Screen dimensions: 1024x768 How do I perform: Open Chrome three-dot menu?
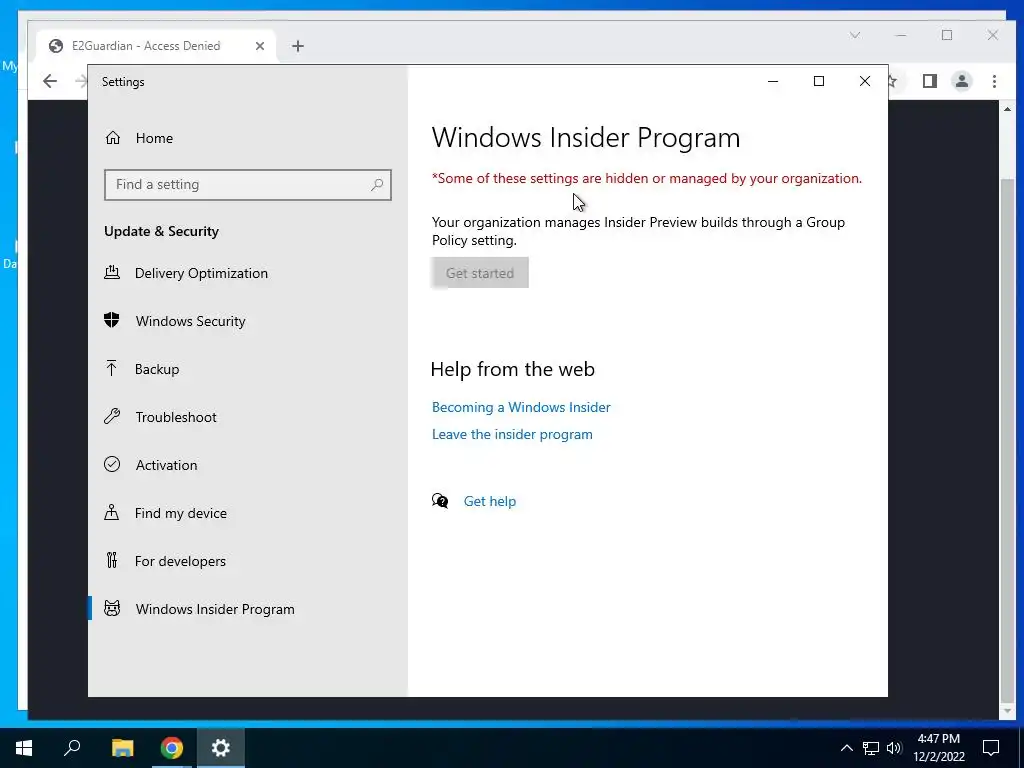994,81
